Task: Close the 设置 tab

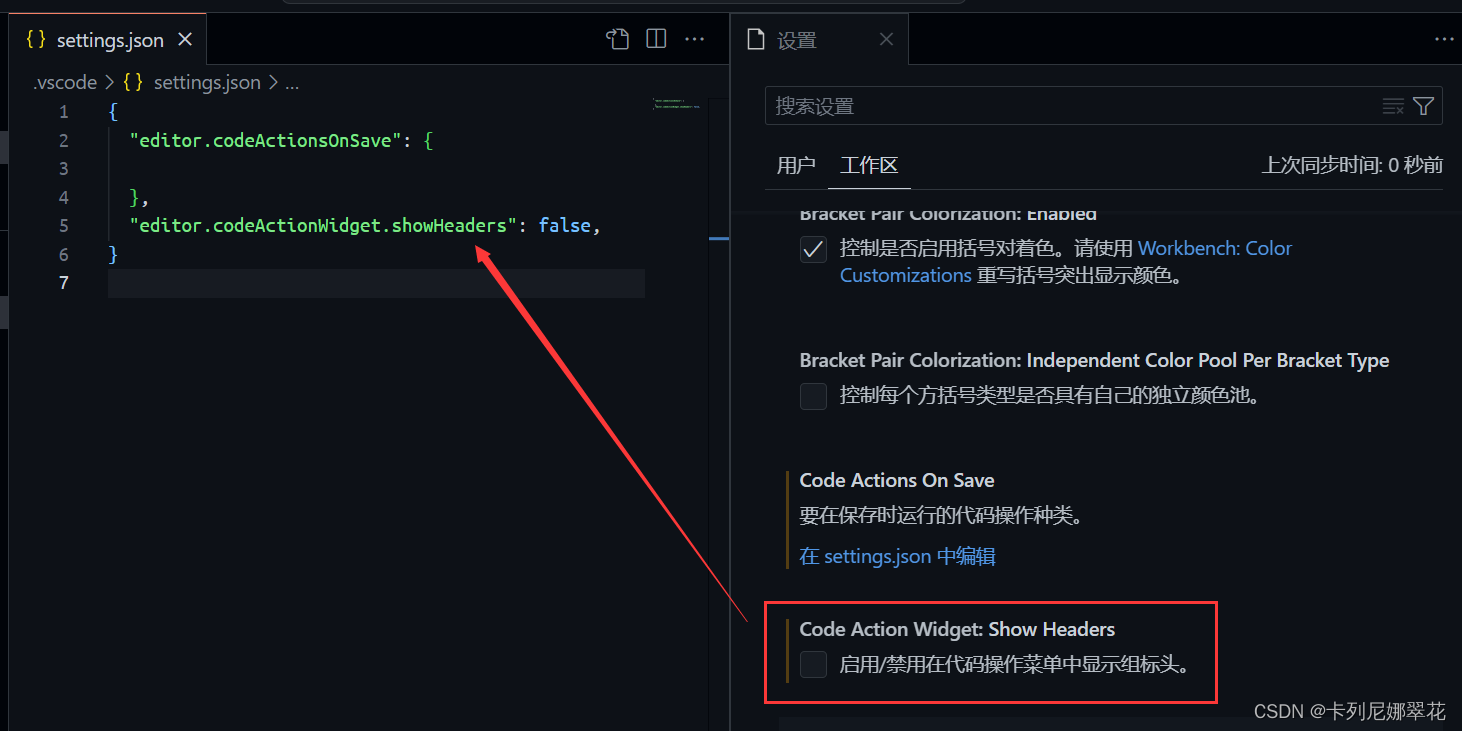Action: click(x=886, y=40)
